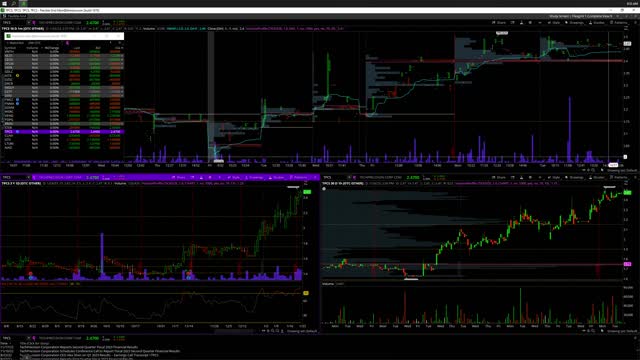Image resolution: width=640 pixels, height=360 pixels.
Task: Click the TPCS symbol field in top chart
Action: (13, 22)
